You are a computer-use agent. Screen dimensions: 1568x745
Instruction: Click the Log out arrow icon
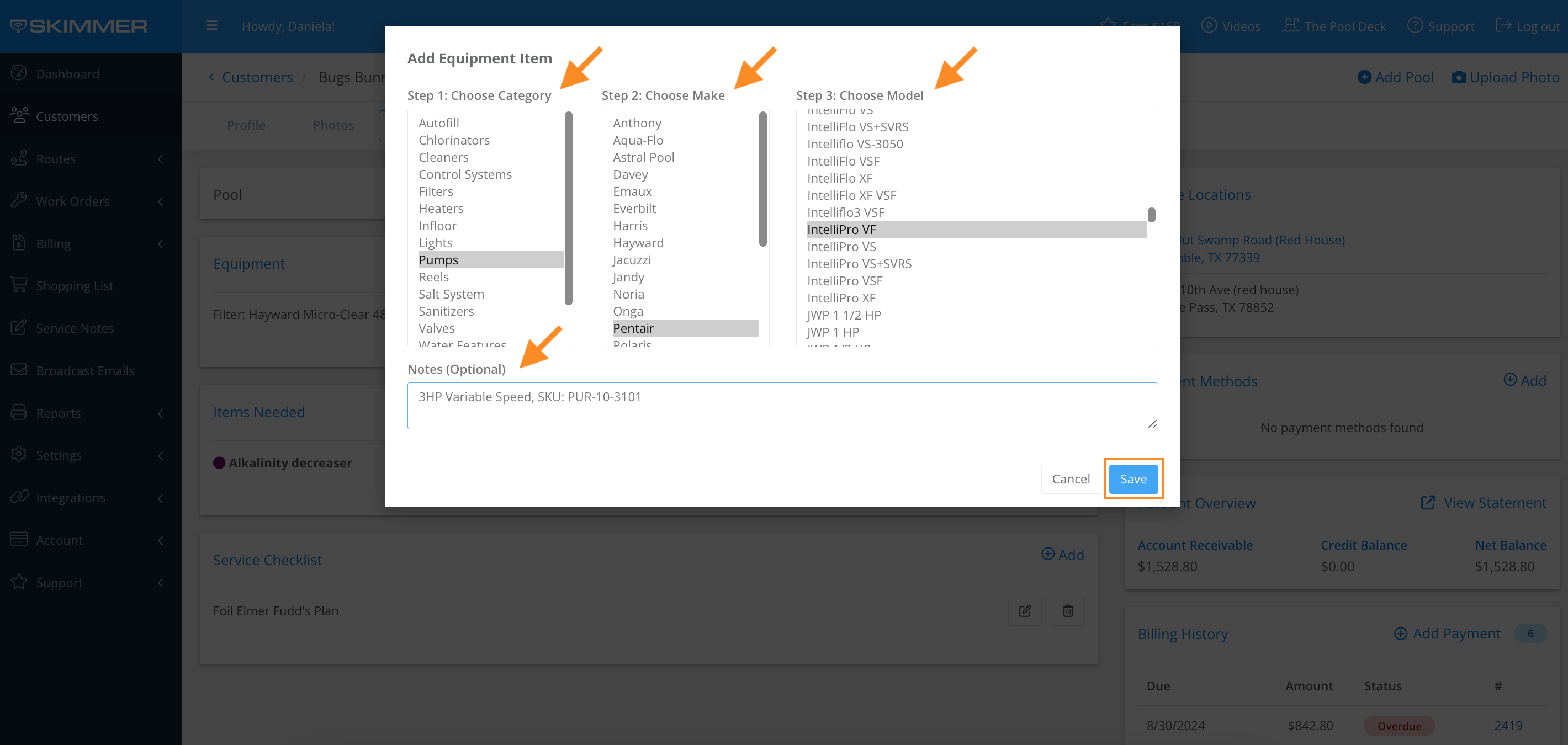[x=1503, y=25]
